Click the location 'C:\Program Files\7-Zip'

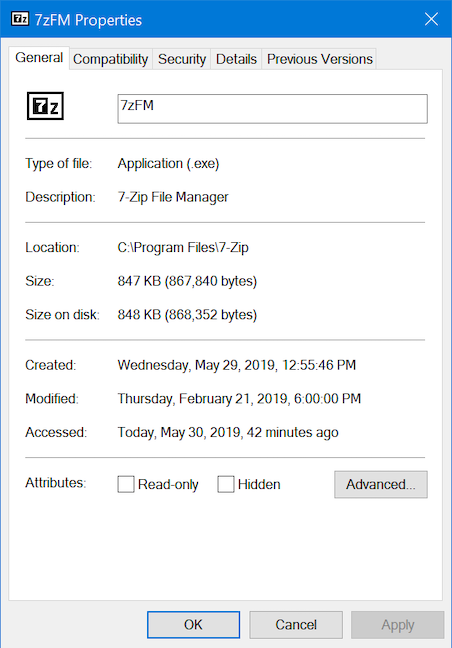tap(183, 248)
